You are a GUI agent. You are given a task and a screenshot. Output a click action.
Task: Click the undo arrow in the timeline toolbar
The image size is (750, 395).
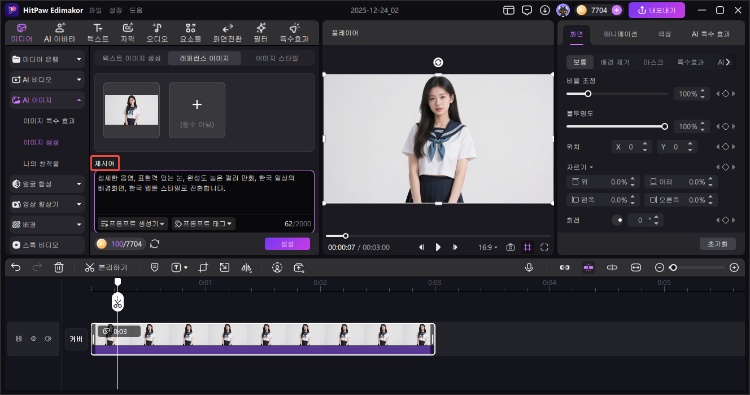pyautogui.click(x=16, y=267)
